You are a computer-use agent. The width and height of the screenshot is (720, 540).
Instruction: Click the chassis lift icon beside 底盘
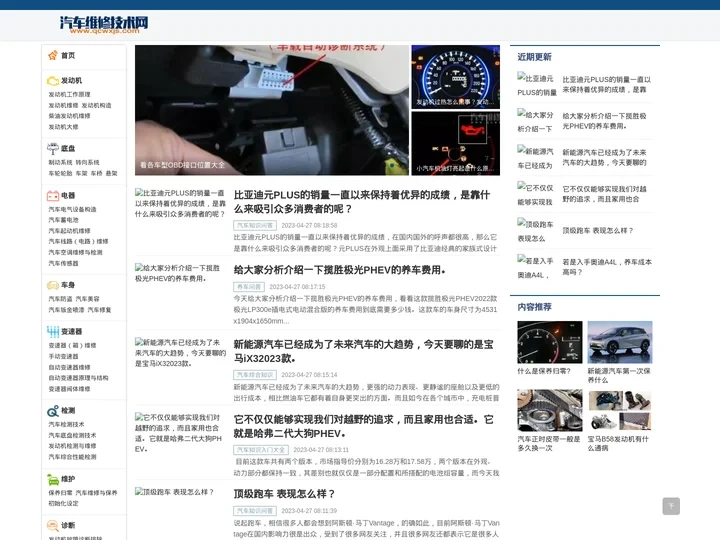click(x=53, y=148)
